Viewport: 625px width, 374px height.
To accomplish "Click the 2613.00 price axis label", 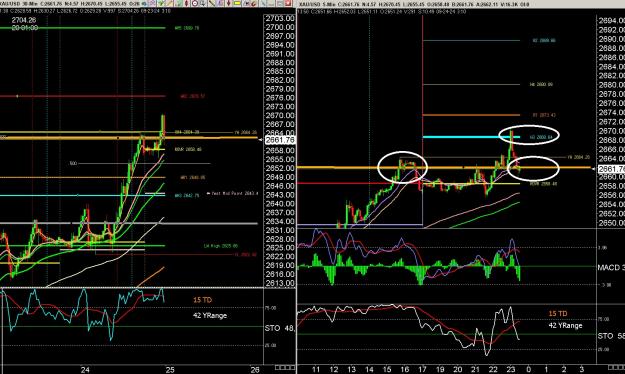I will click(280, 283).
